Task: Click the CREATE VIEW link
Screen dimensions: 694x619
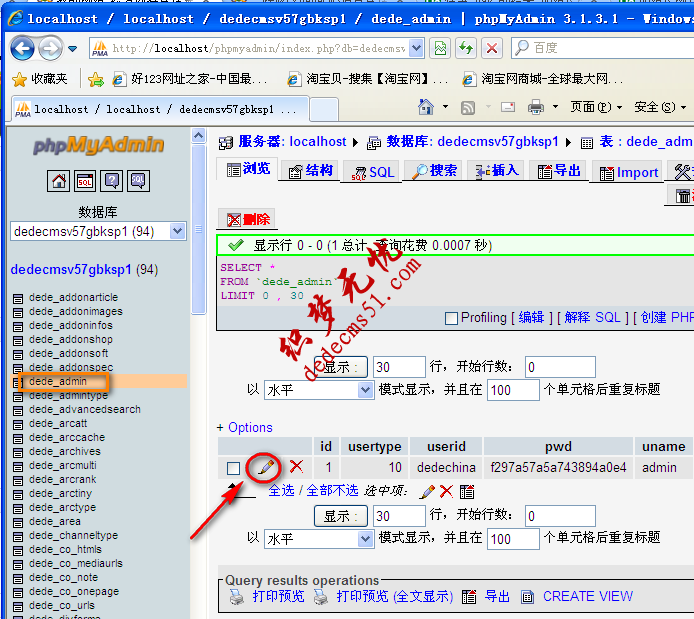Action: [x=587, y=596]
